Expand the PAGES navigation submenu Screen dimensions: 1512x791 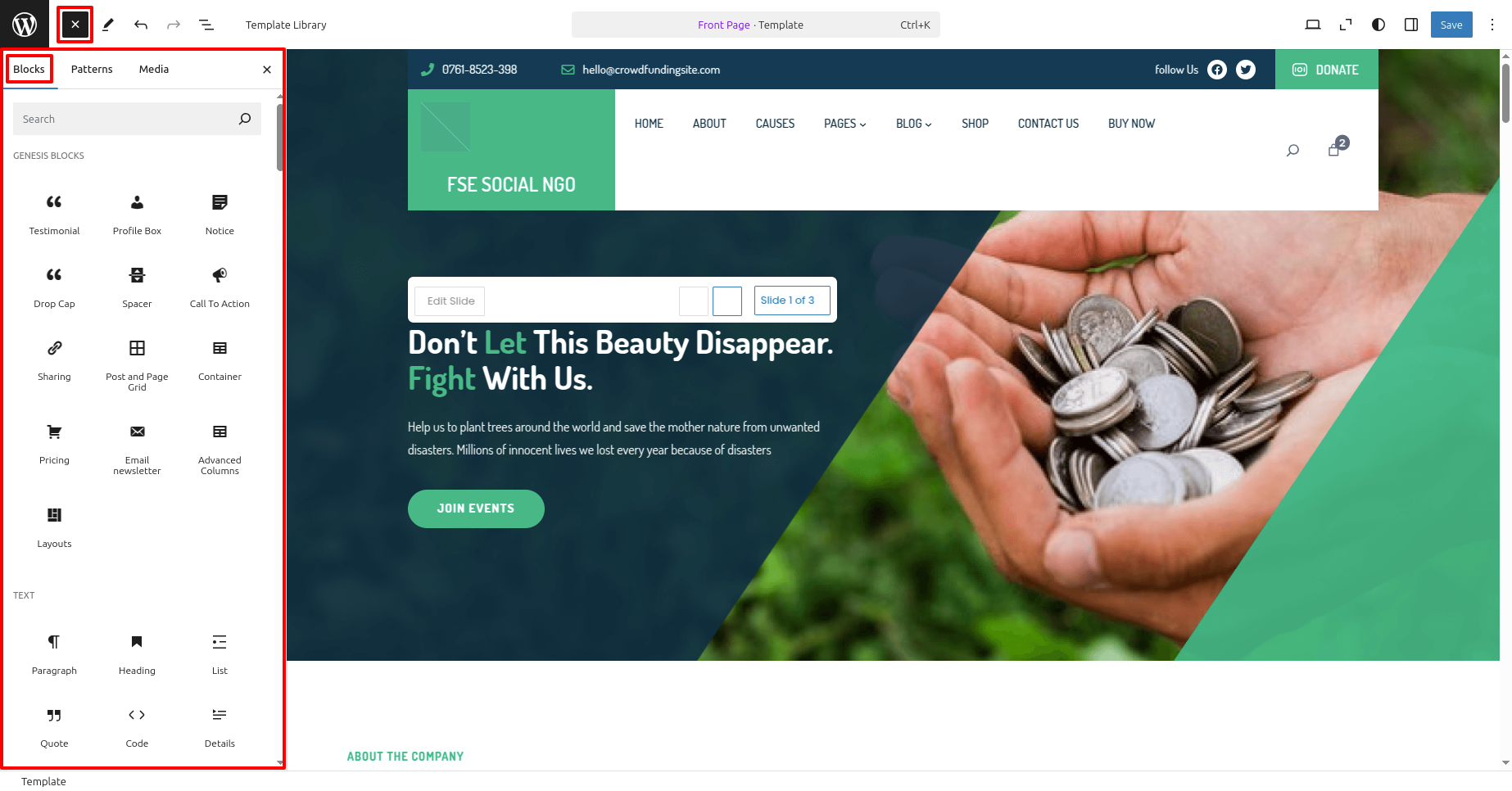coord(844,124)
